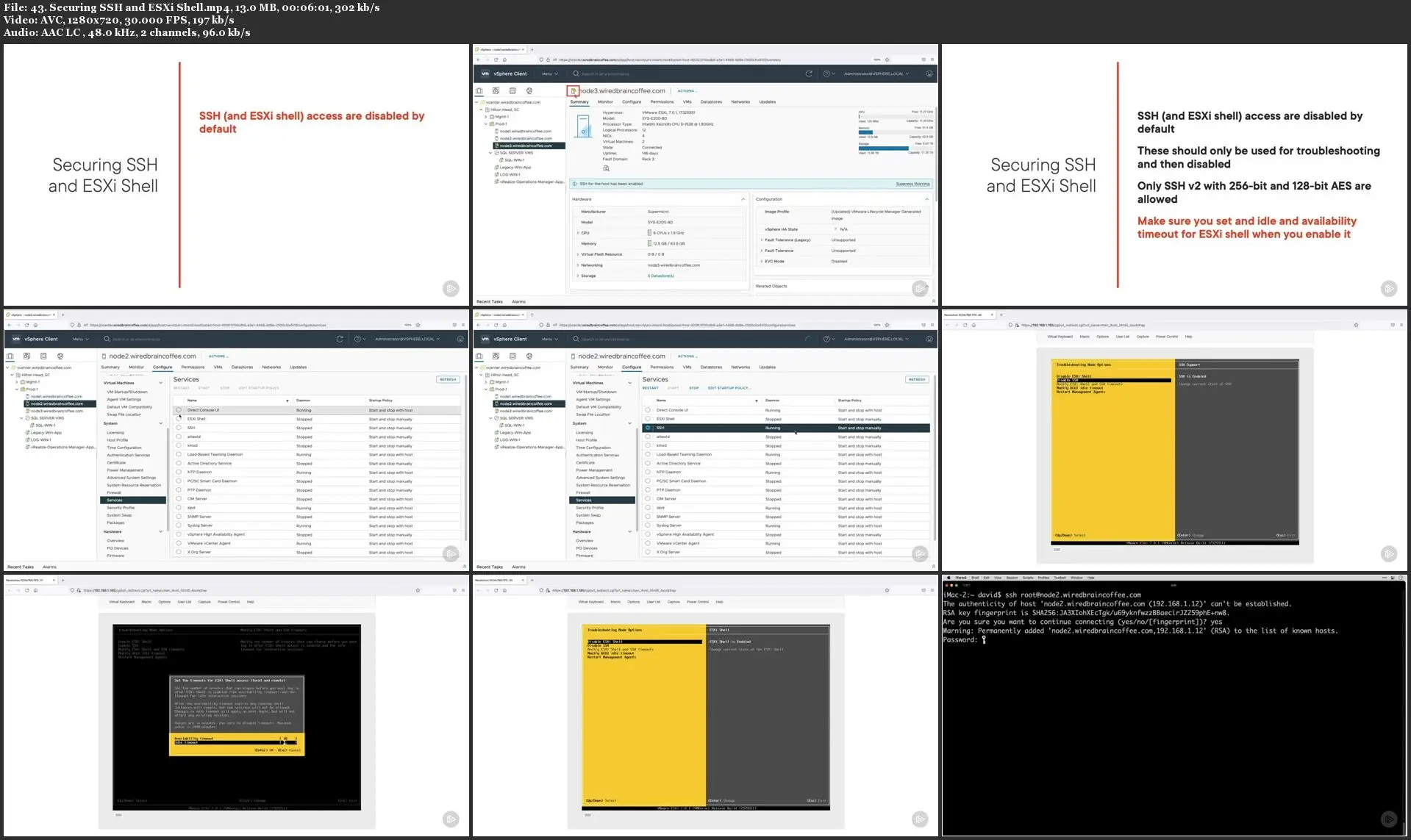Open Networking inventory view in node3 Summary frame
Viewport: 1411px width, 840px height.
coord(529,91)
